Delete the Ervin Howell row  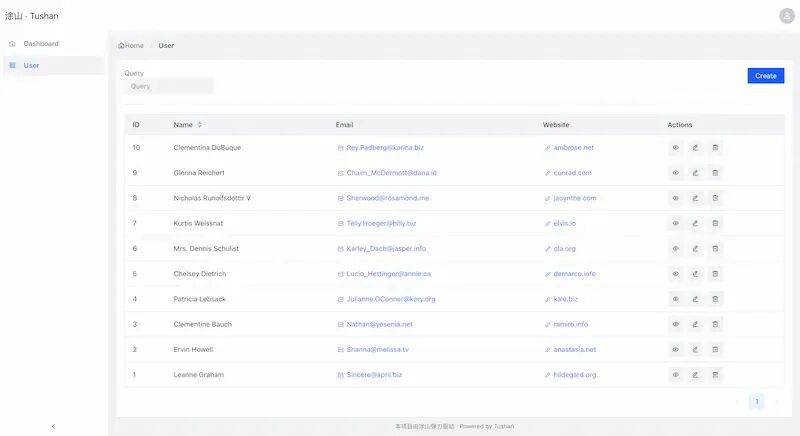point(715,350)
